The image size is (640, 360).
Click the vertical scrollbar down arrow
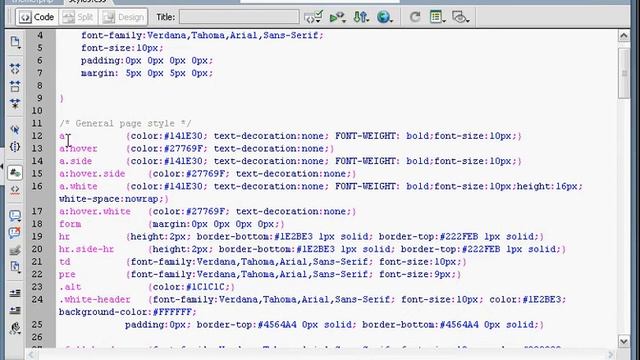click(624, 341)
